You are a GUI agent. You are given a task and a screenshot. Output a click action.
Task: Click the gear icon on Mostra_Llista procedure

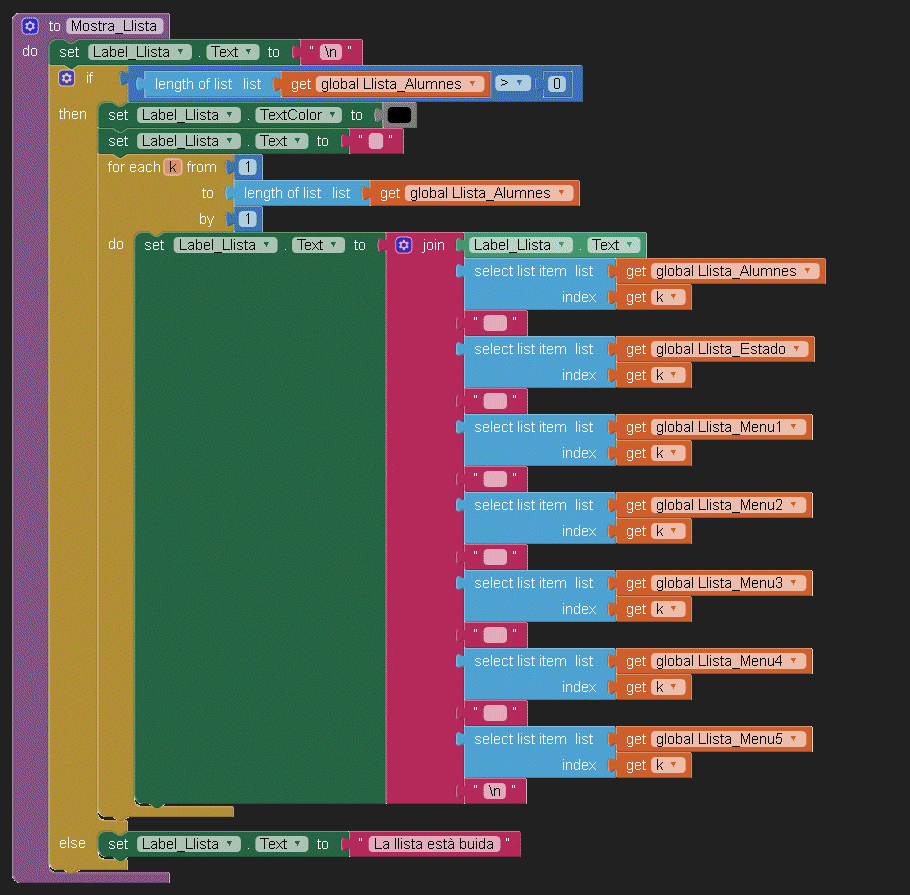point(30,26)
